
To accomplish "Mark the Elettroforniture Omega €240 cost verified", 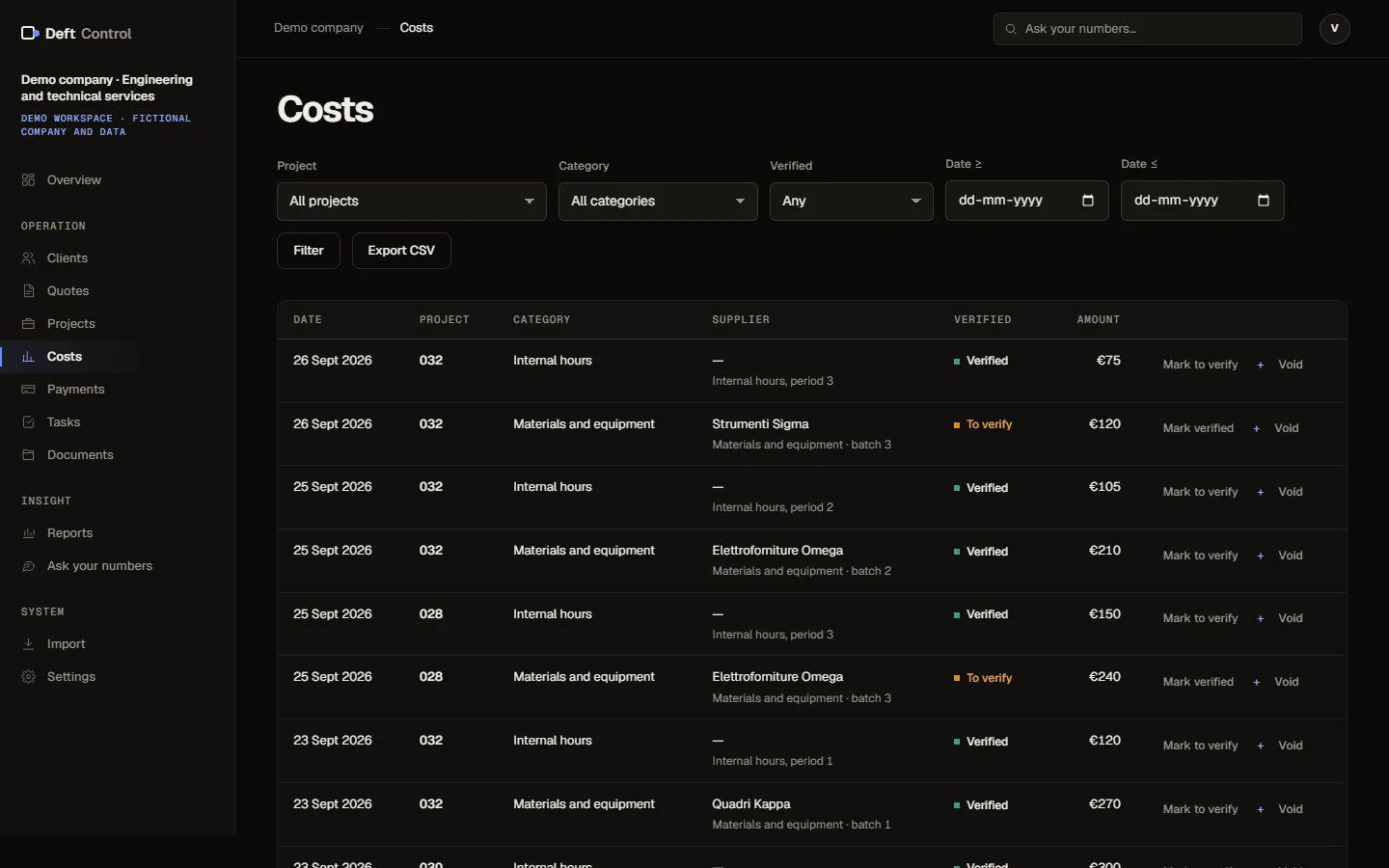I will point(1198,682).
